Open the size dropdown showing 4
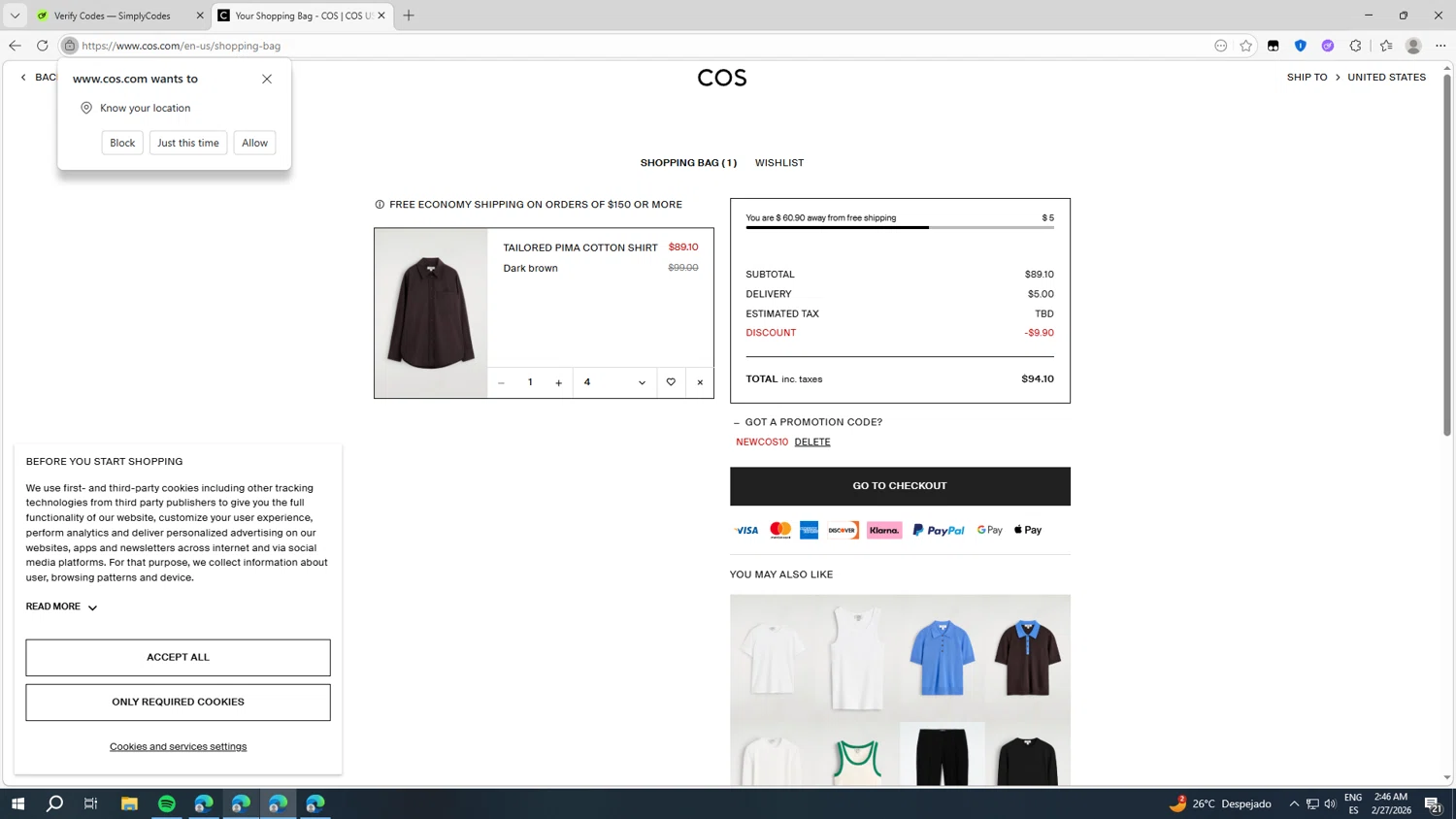The width and height of the screenshot is (1456, 819). [x=614, y=383]
